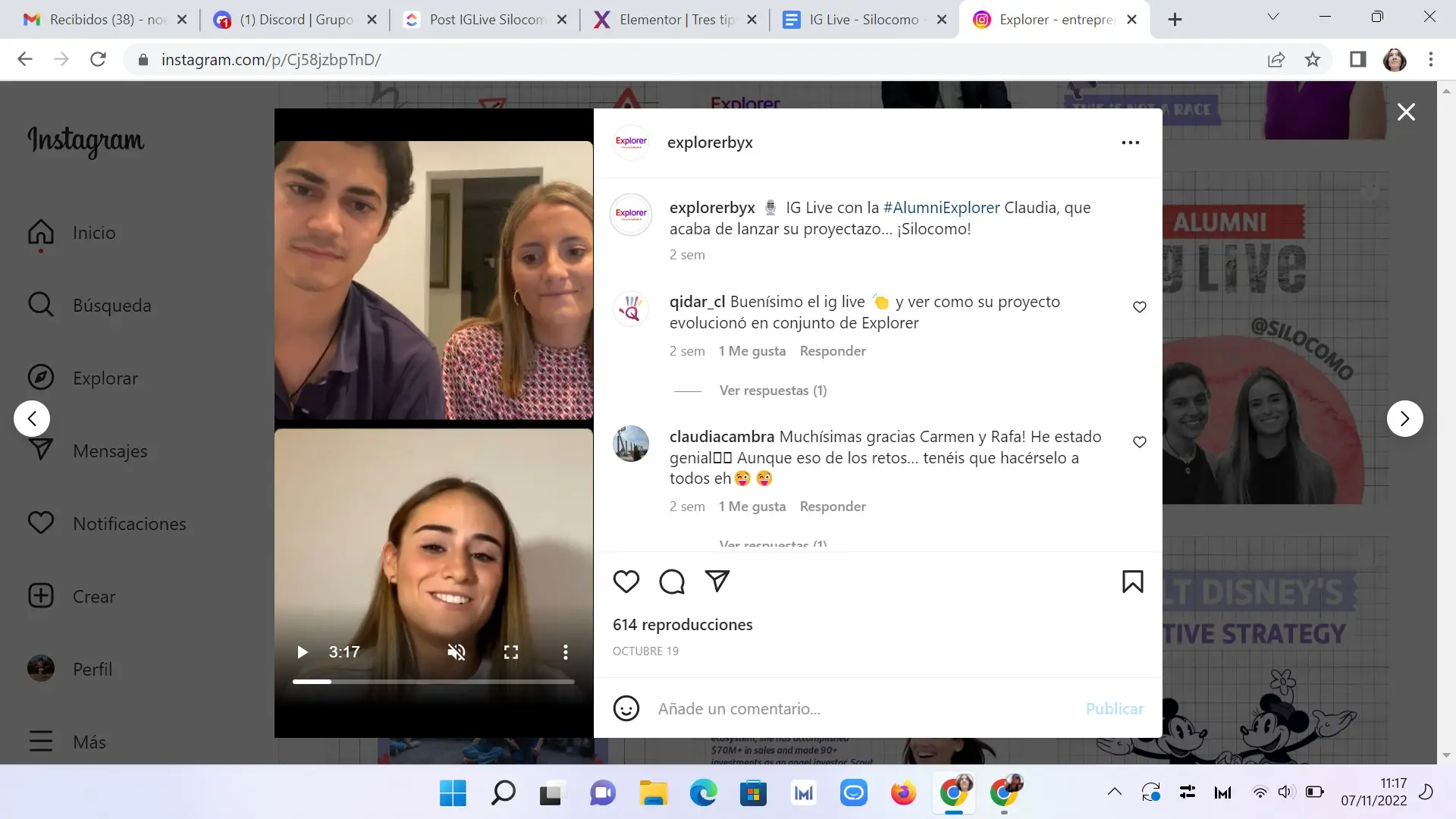Image resolution: width=1456 pixels, height=819 pixels.
Task: Go back in browser history
Action: tap(25, 59)
